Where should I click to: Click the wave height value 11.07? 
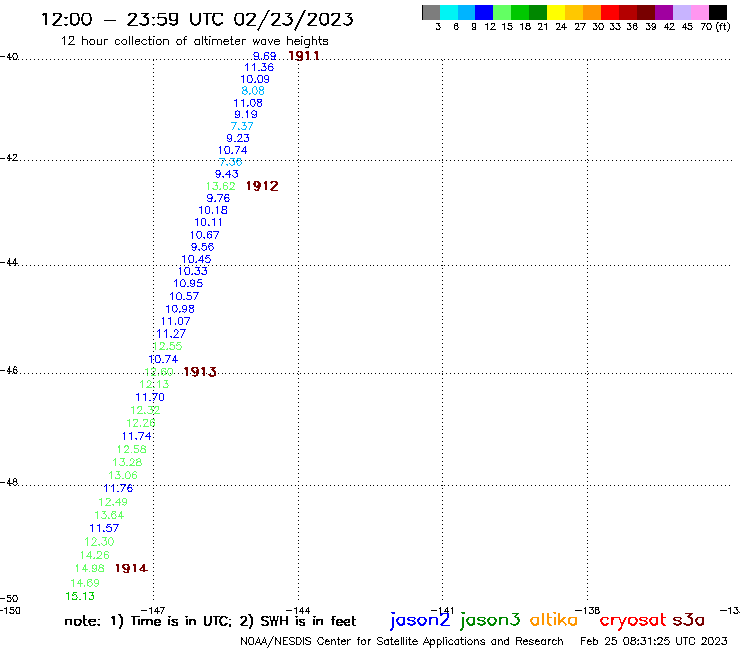[176, 321]
